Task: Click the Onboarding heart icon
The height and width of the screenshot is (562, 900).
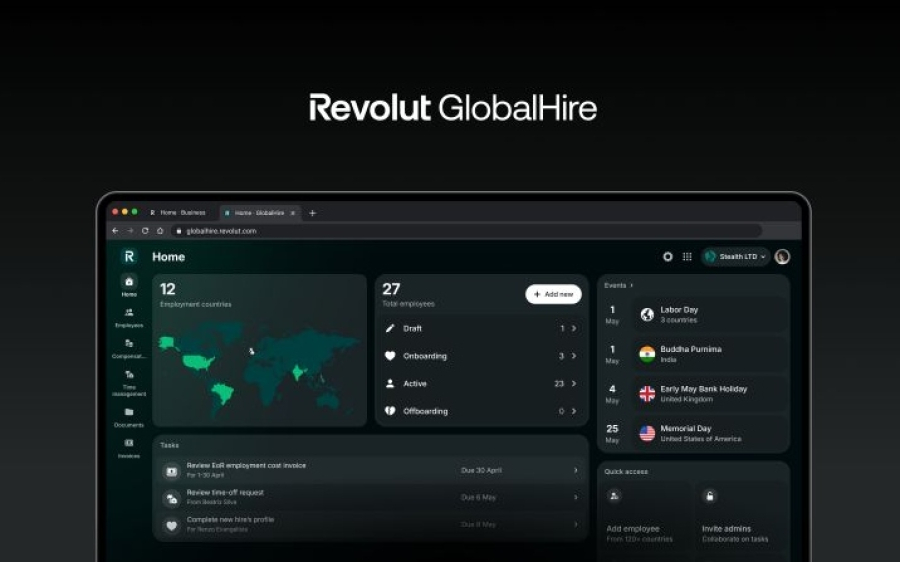Action: coord(390,356)
